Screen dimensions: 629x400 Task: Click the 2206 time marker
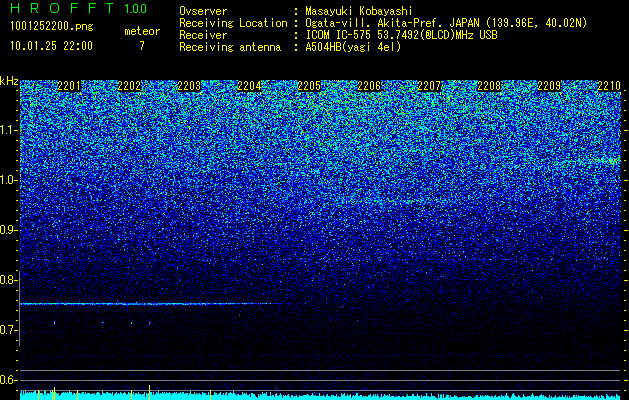[x=369, y=86]
